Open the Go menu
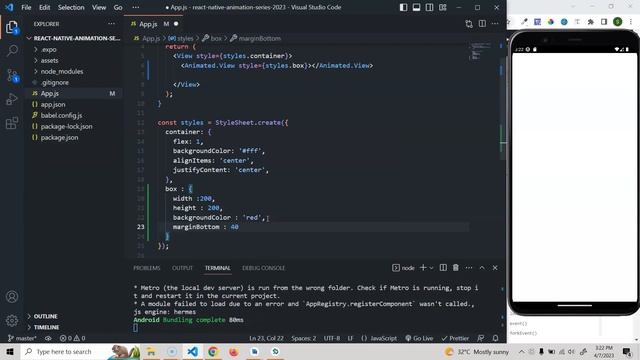Screen dimensions: 640x360 point(118,7)
